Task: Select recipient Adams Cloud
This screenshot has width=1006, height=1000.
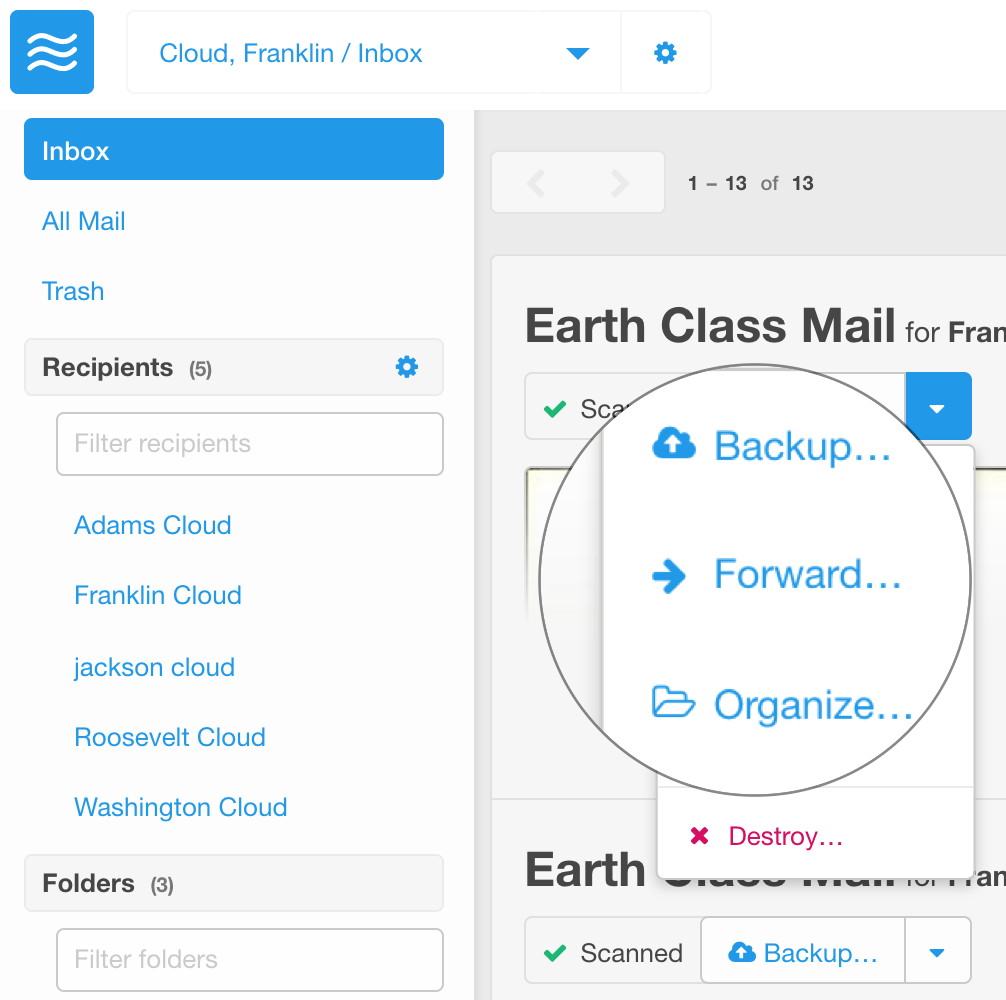Action: (x=153, y=525)
